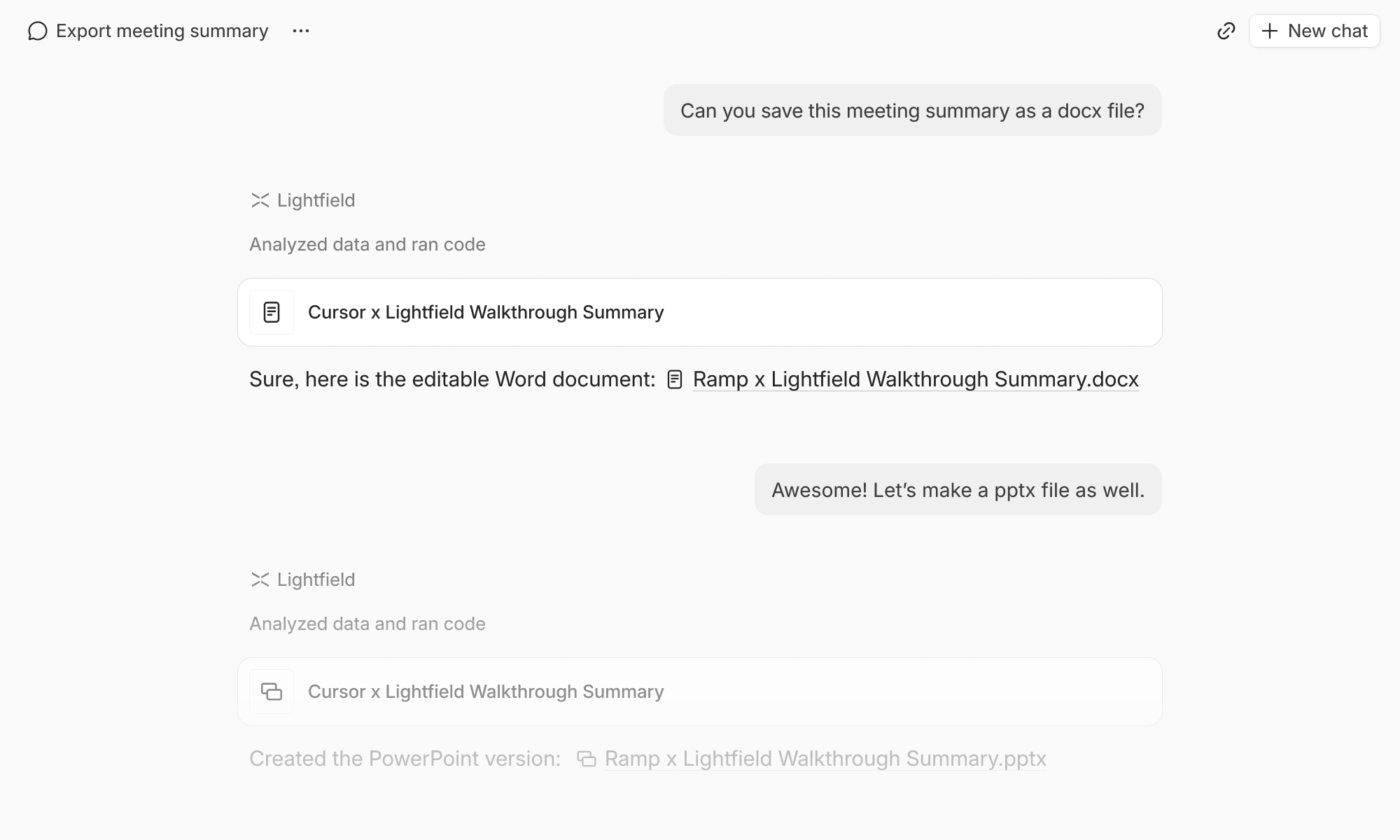This screenshot has height=840, width=1400.
Task: Click the docx file icon beside the link
Action: pyautogui.click(x=675, y=379)
